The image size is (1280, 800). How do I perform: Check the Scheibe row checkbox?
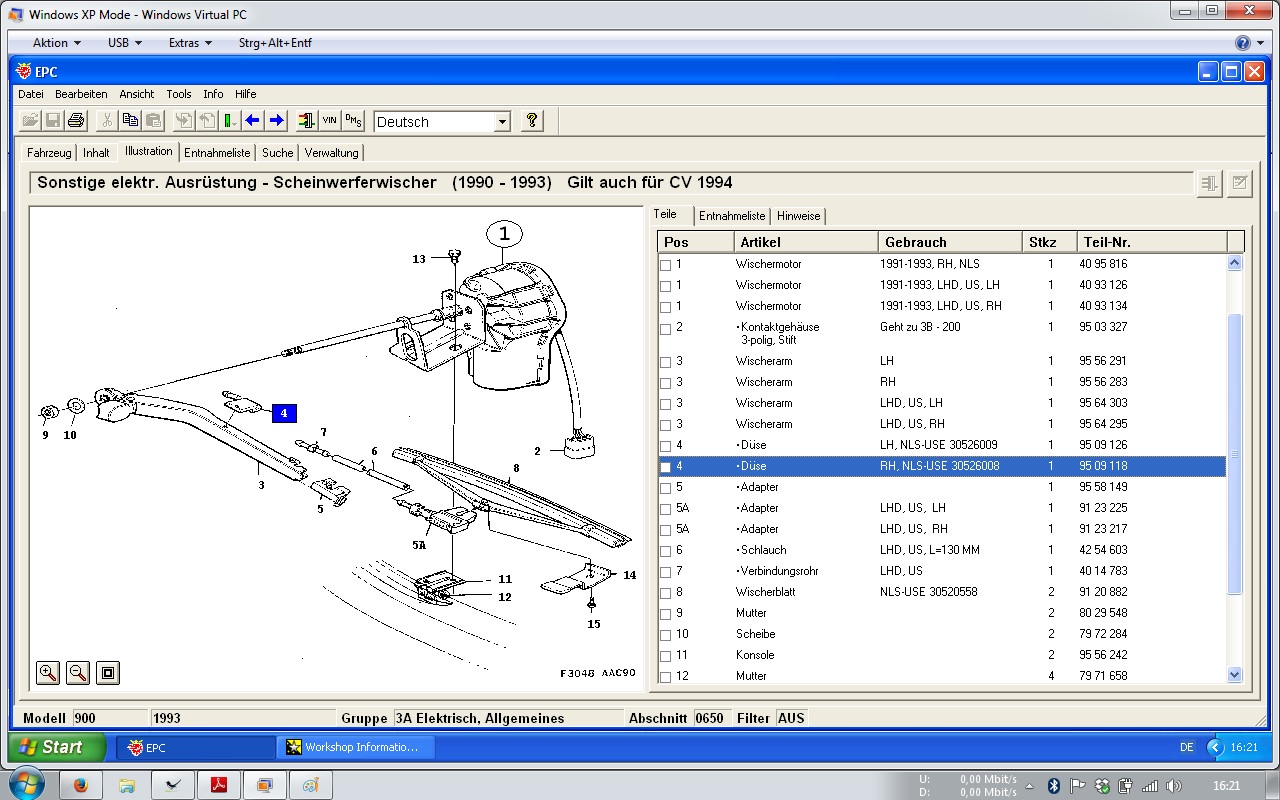pos(666,635)
